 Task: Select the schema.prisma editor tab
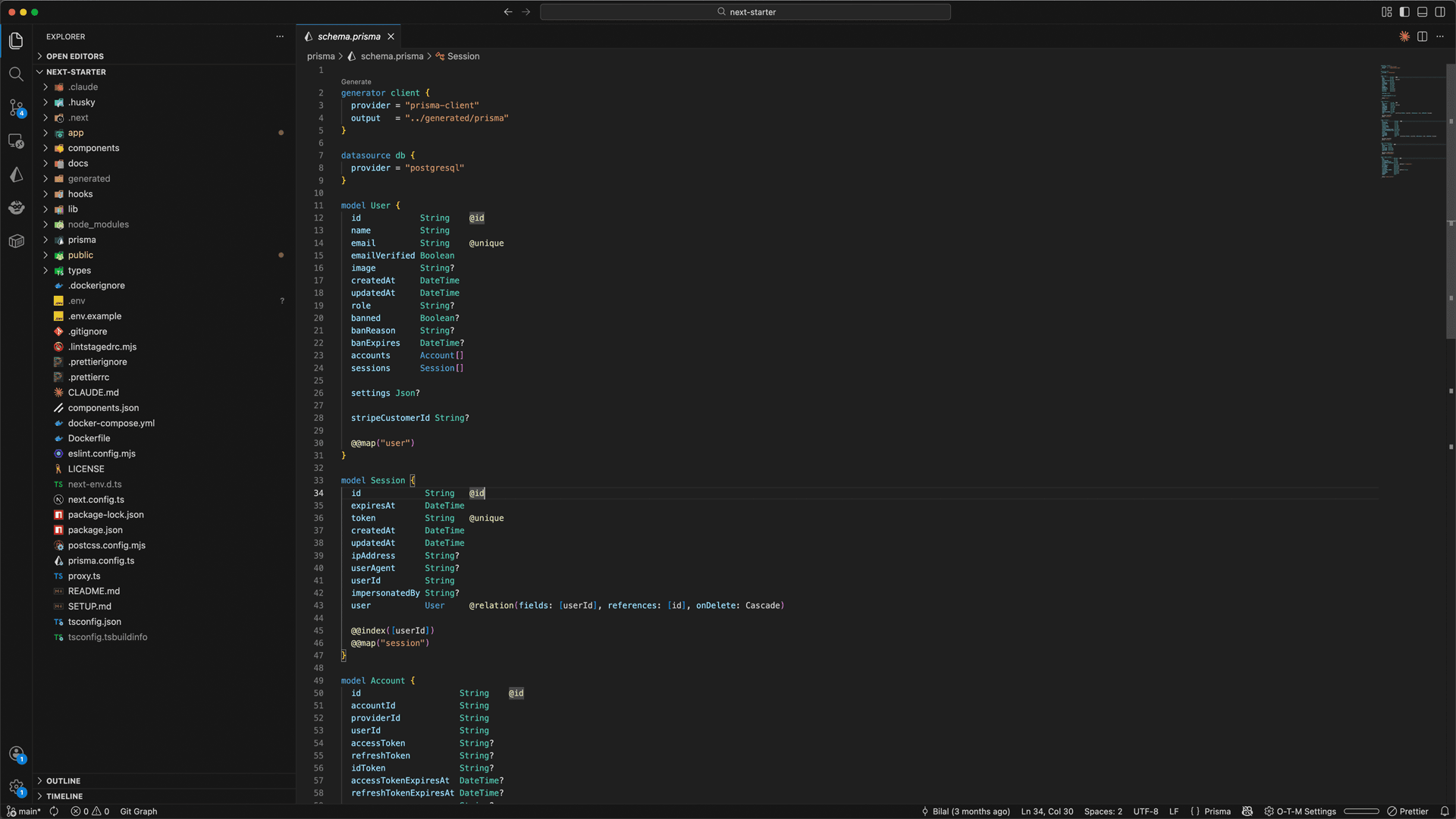(x=349, y=36)
